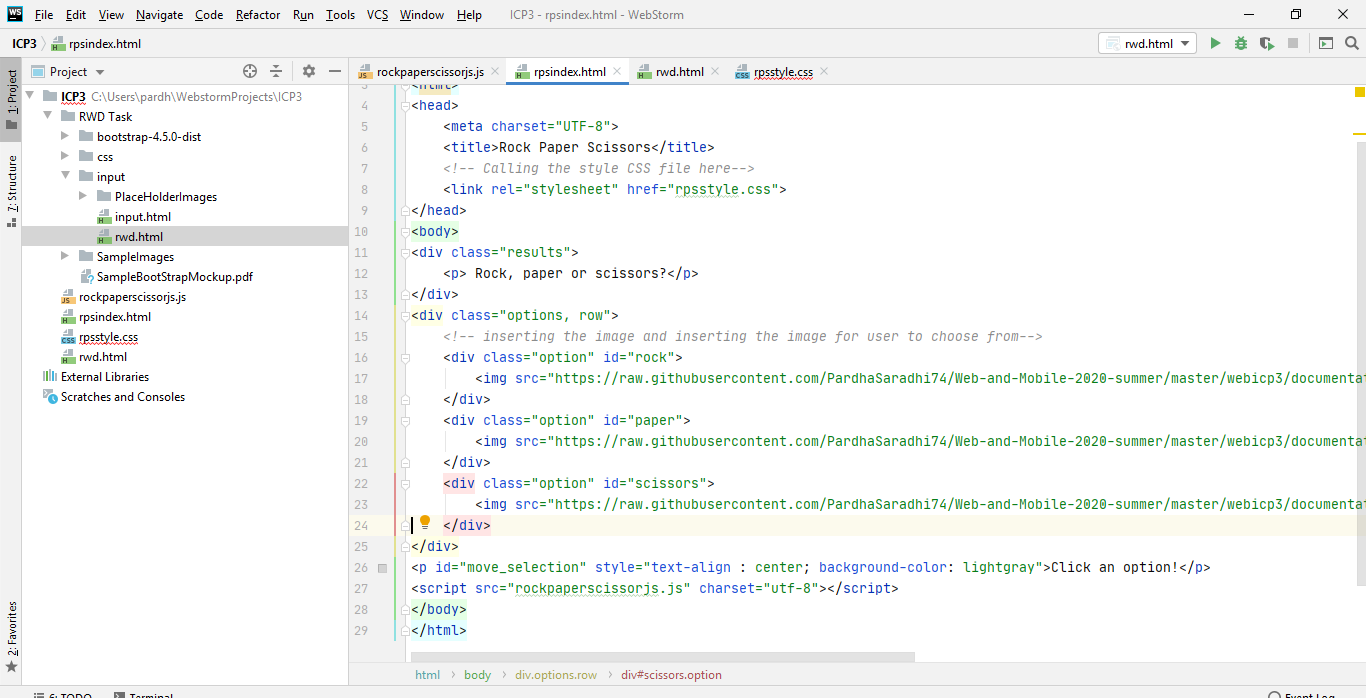
Task: Expand the PlaceHolderImages folder arrow
Action: click(83, 196)
